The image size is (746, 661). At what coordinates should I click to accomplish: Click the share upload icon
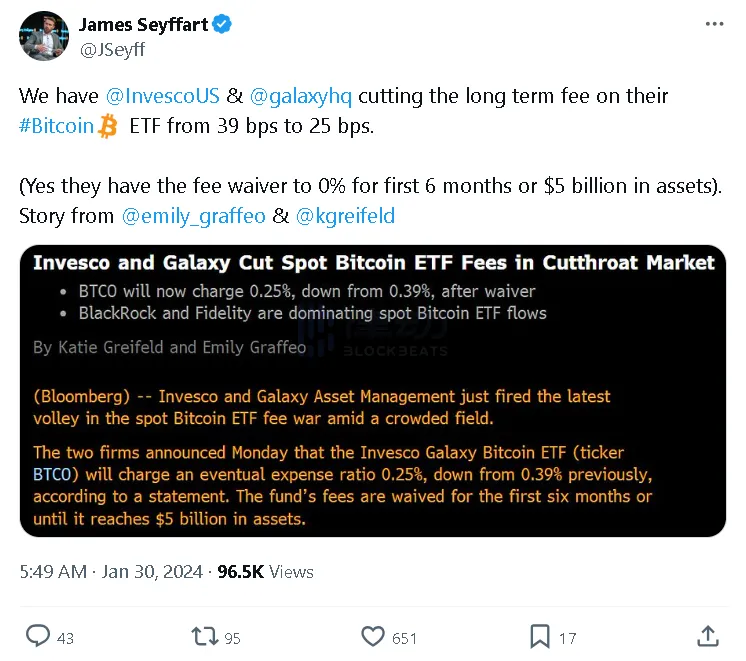click(707, 636)
